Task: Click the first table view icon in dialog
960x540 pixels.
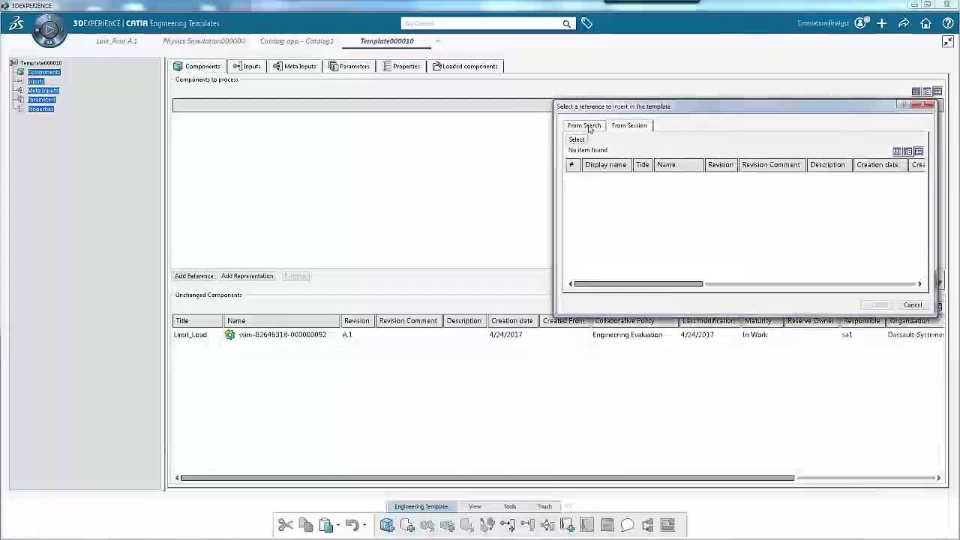Action: tap(897, 151)
